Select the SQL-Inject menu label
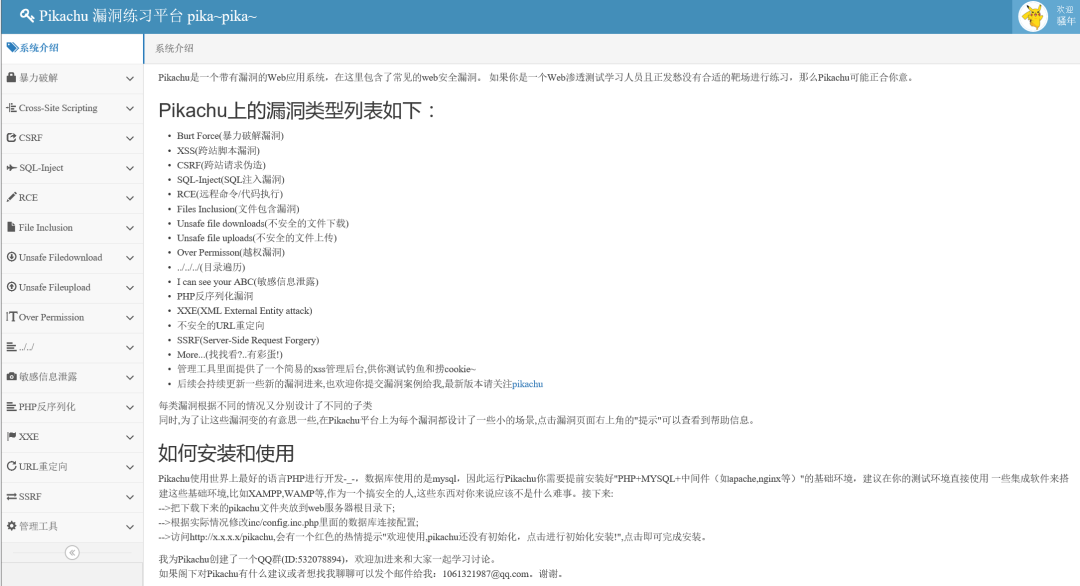 point(41,168)
